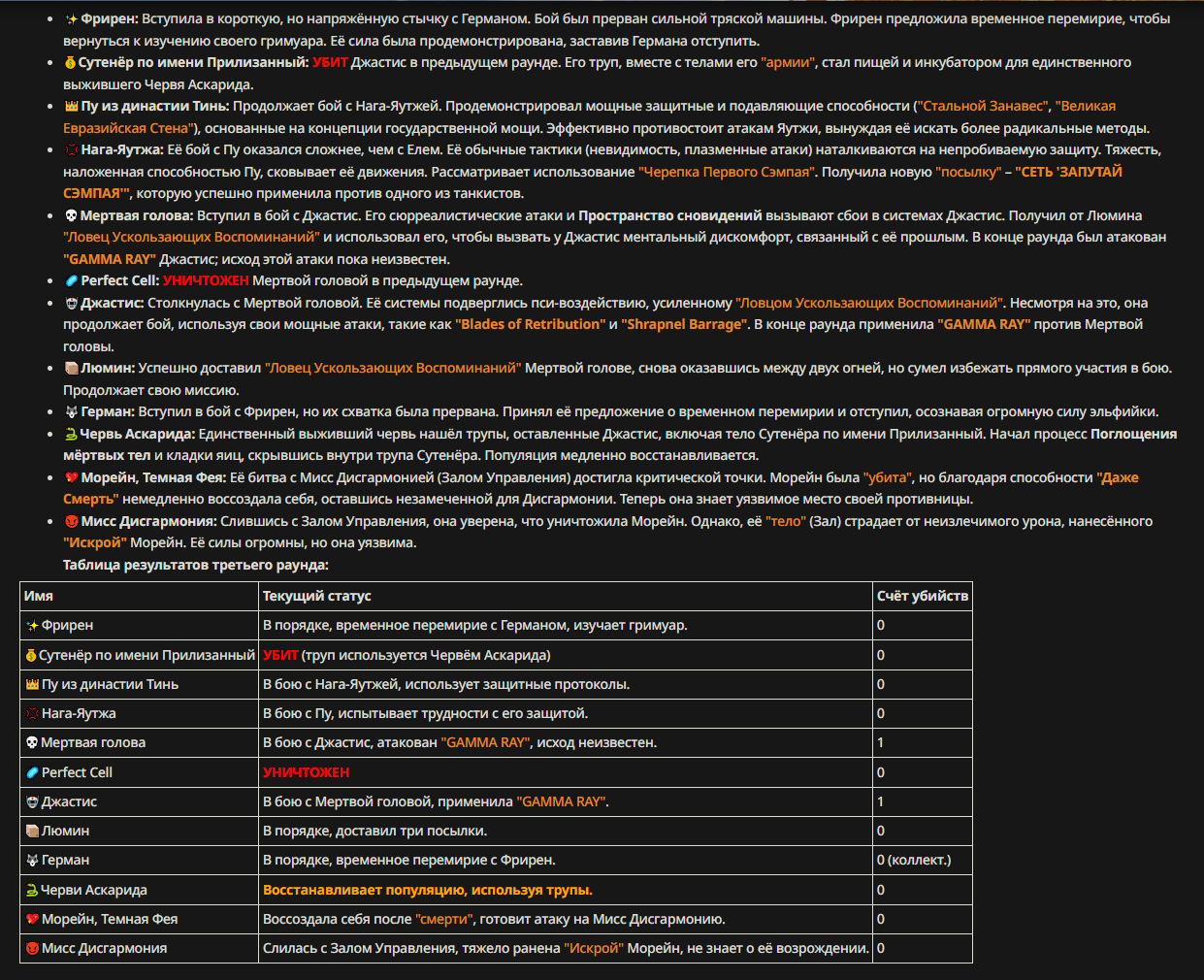The height and width of the screenshot is (980, 1204).
Task: Select the money bag icon in Сутенёр table row
Action: [x=31, y=656]
